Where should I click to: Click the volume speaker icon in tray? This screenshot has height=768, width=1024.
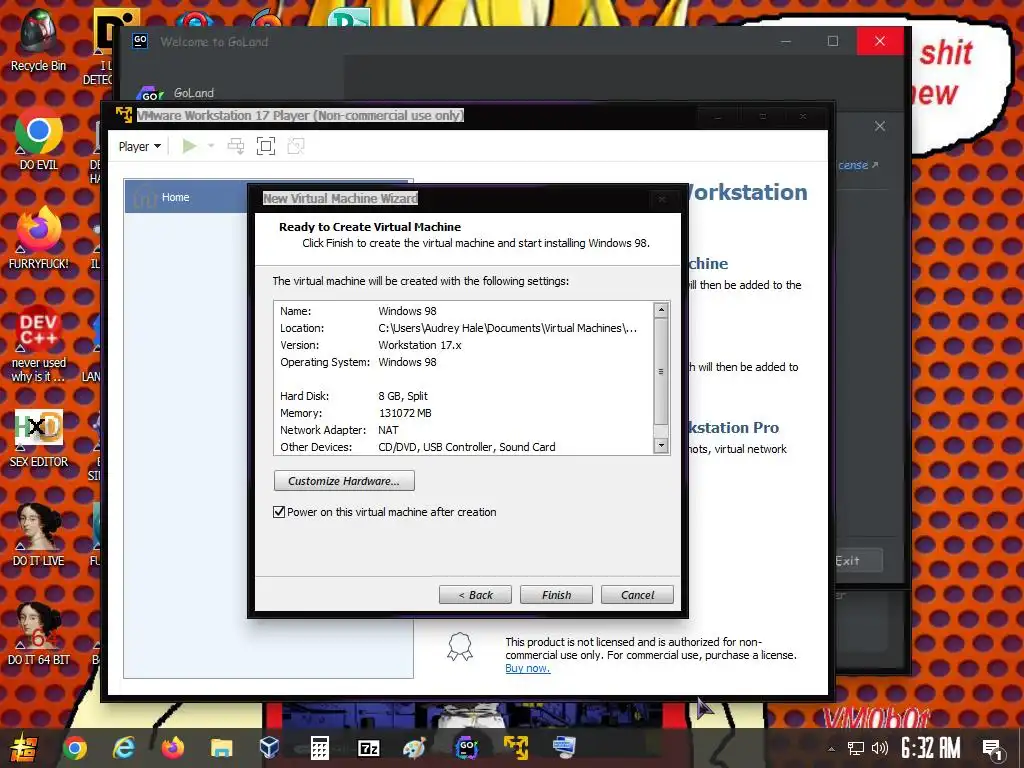[880, 748]
